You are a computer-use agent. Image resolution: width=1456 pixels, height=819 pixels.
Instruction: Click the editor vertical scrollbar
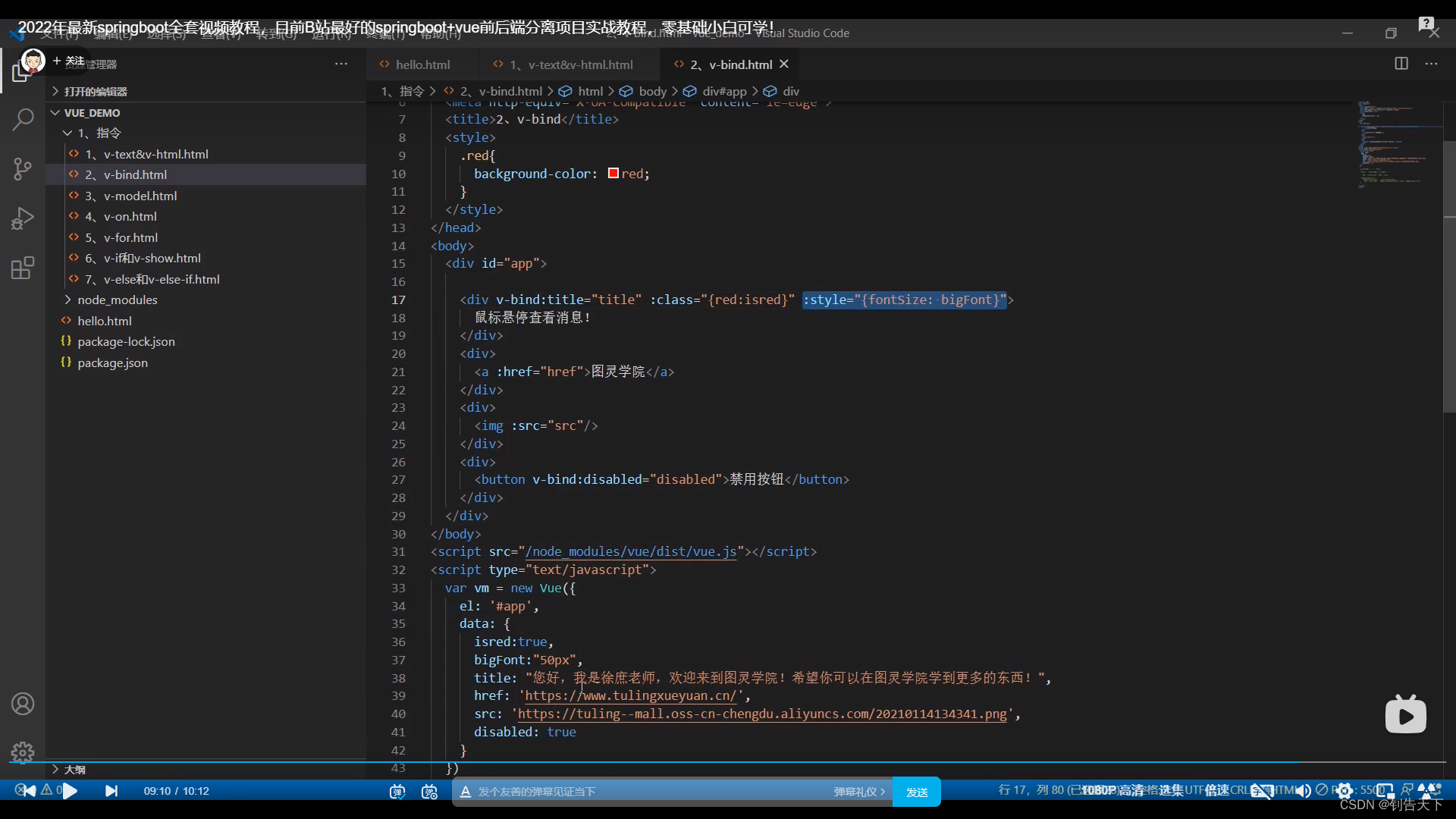[1449, 277]
